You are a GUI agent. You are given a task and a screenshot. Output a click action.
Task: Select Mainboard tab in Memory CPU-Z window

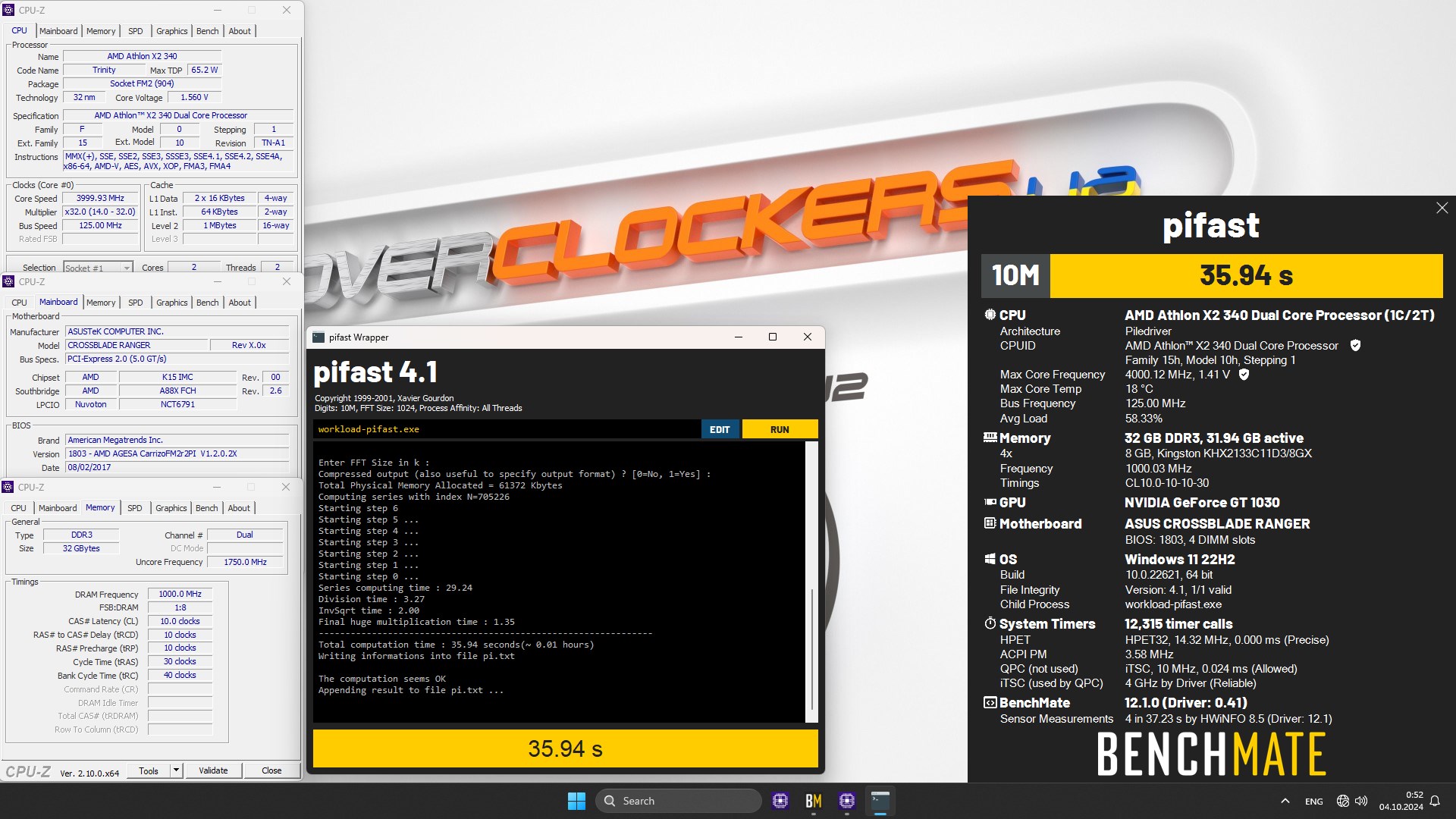pos(58,508)
